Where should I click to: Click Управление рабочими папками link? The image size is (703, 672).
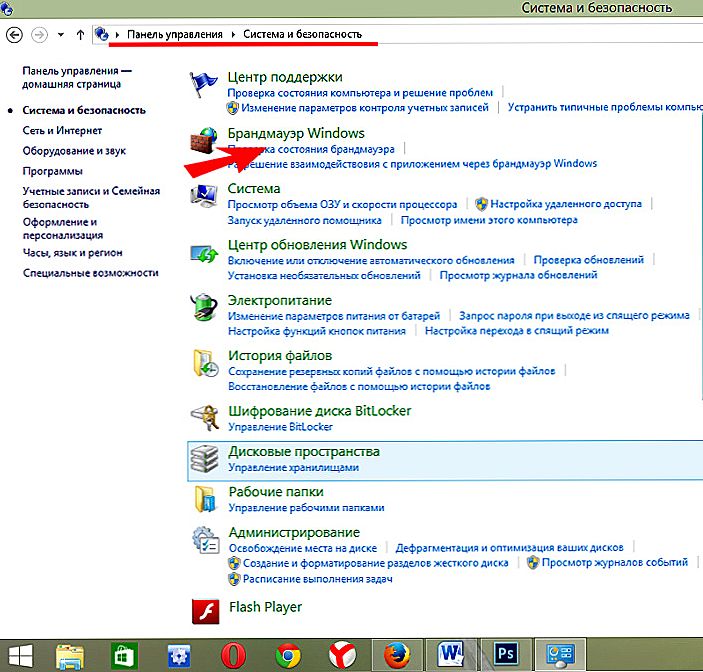(306, 507)
